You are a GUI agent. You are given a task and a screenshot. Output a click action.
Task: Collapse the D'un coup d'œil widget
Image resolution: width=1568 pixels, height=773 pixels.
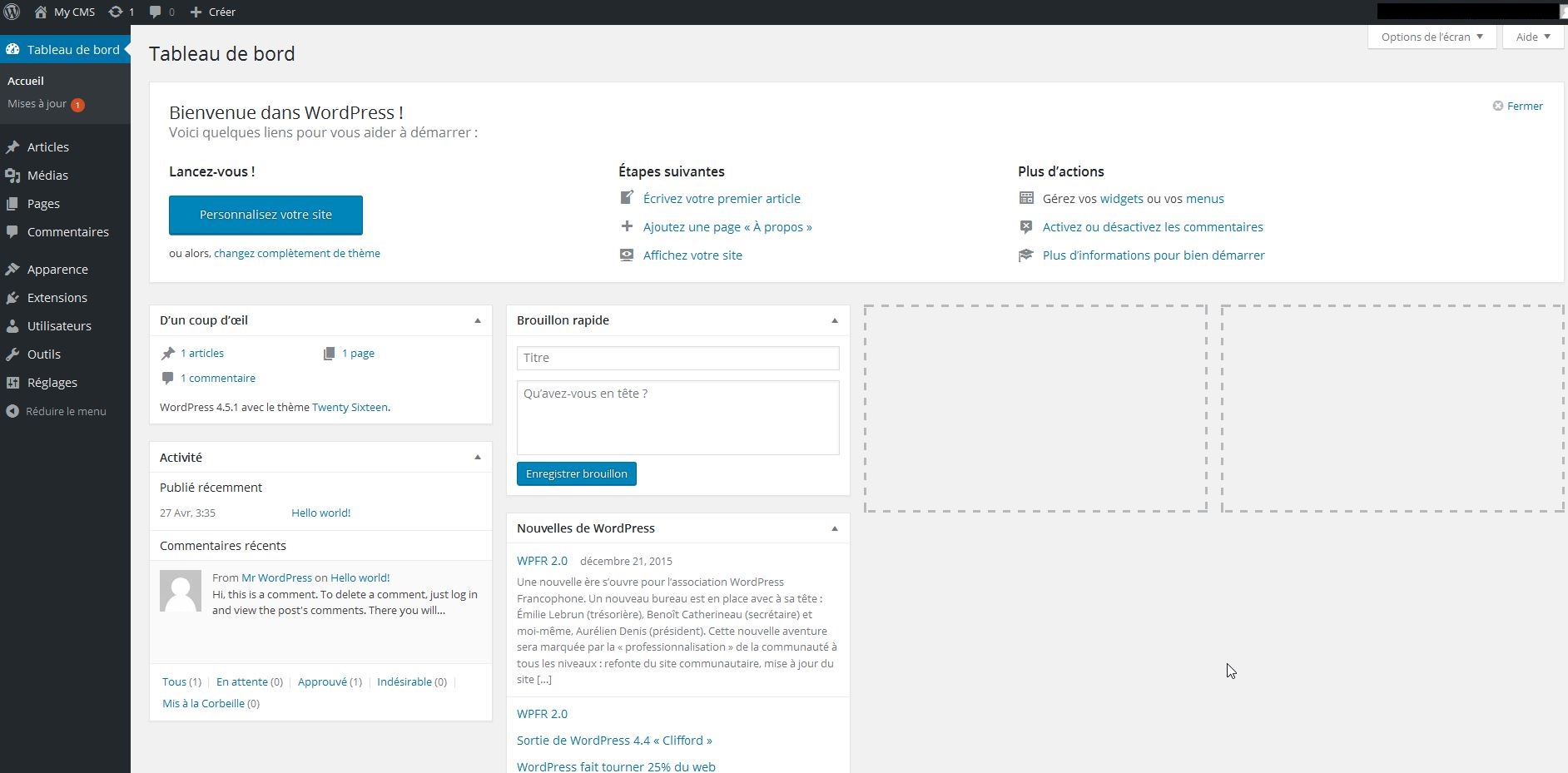click(x=478, y=320)
